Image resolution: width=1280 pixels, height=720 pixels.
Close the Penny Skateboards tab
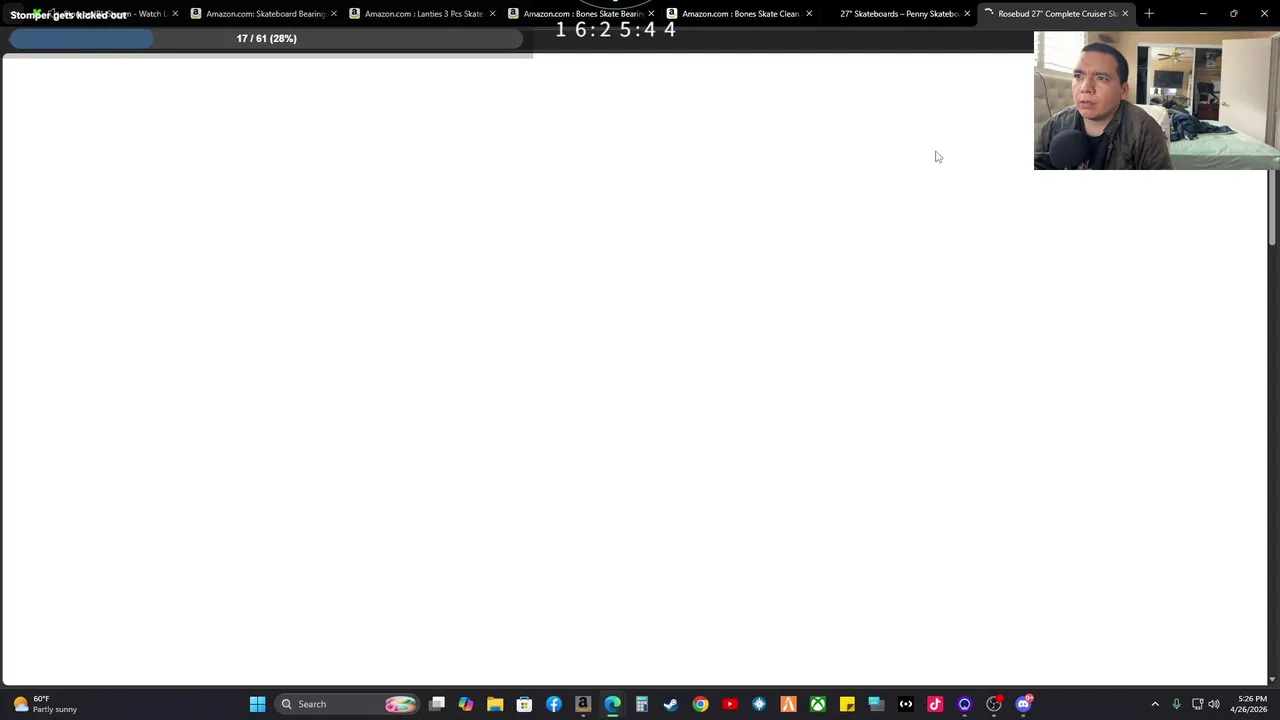pyautogui.click(x=967, y=14)
